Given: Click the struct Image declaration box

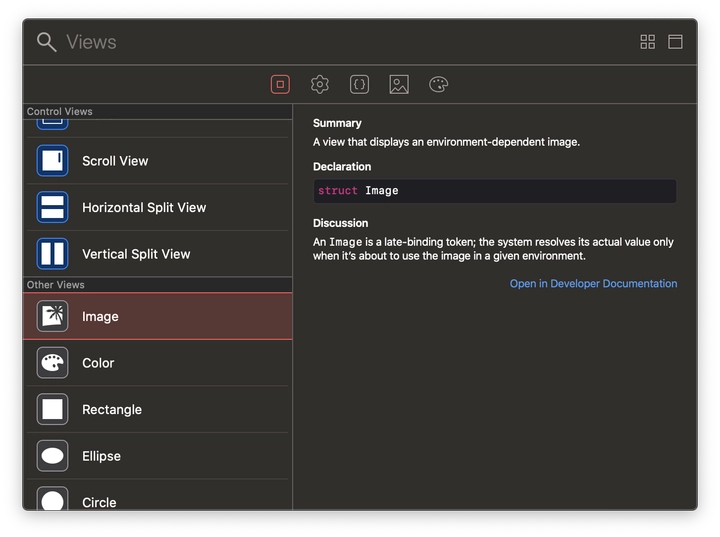Looking at the screenshot, I should pos(494,191).
